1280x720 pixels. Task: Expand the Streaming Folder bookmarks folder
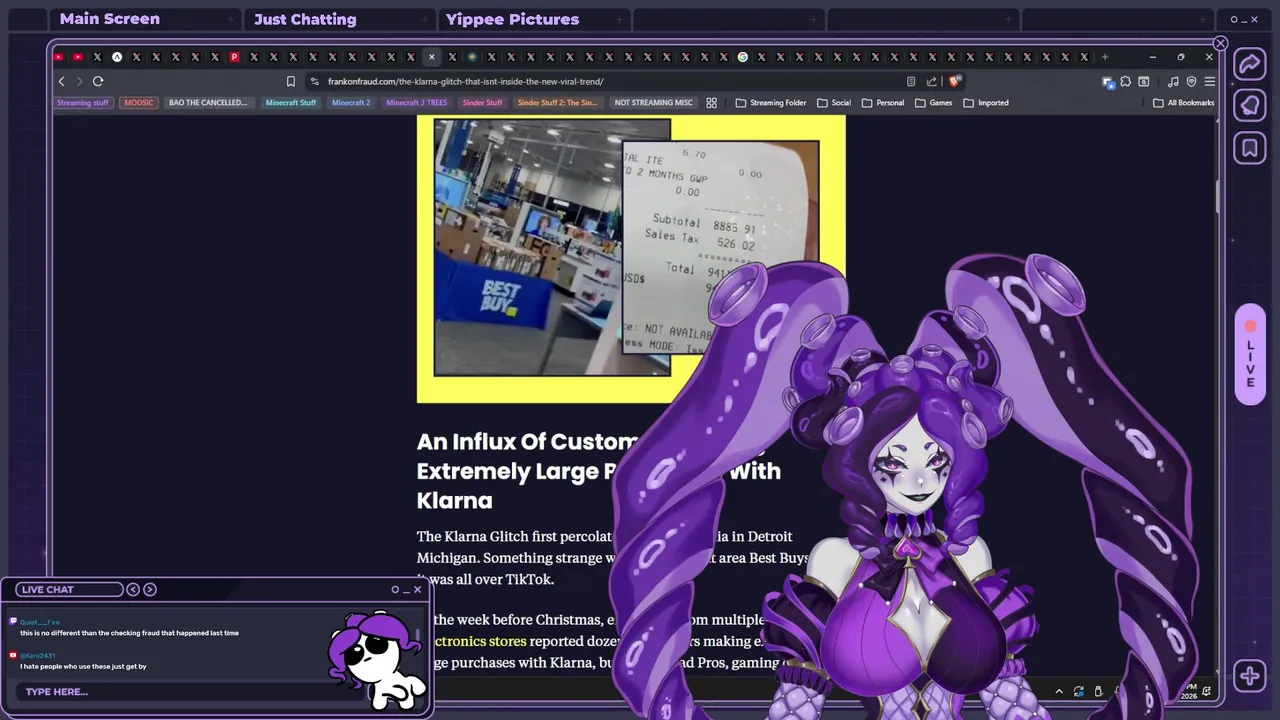(x=771, y=102)
